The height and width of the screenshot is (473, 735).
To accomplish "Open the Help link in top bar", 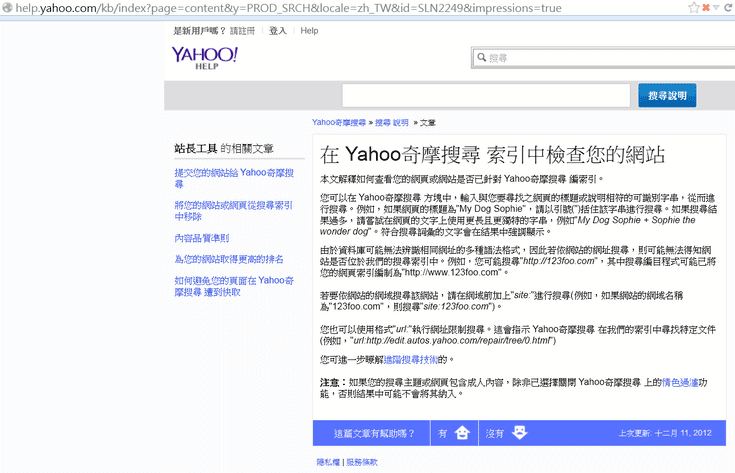I will coord(309,31).
